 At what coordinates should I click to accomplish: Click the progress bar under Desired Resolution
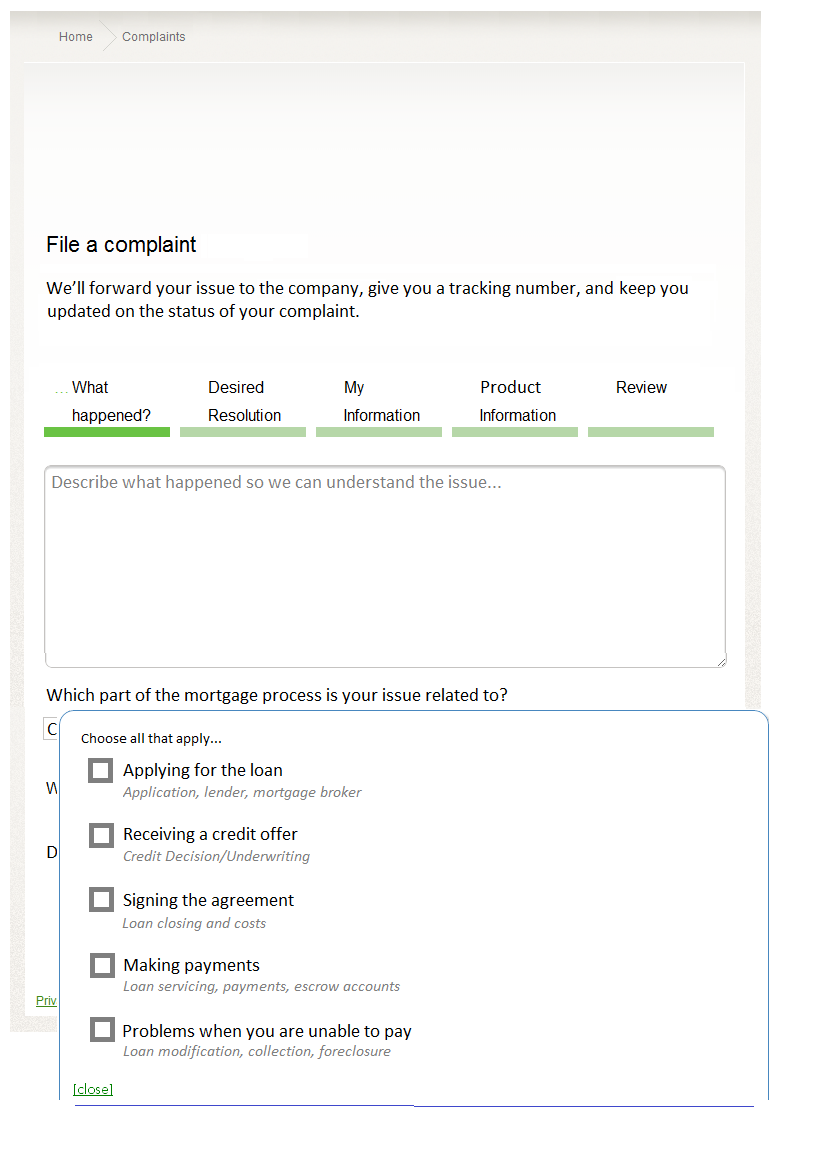coord(243,432)
